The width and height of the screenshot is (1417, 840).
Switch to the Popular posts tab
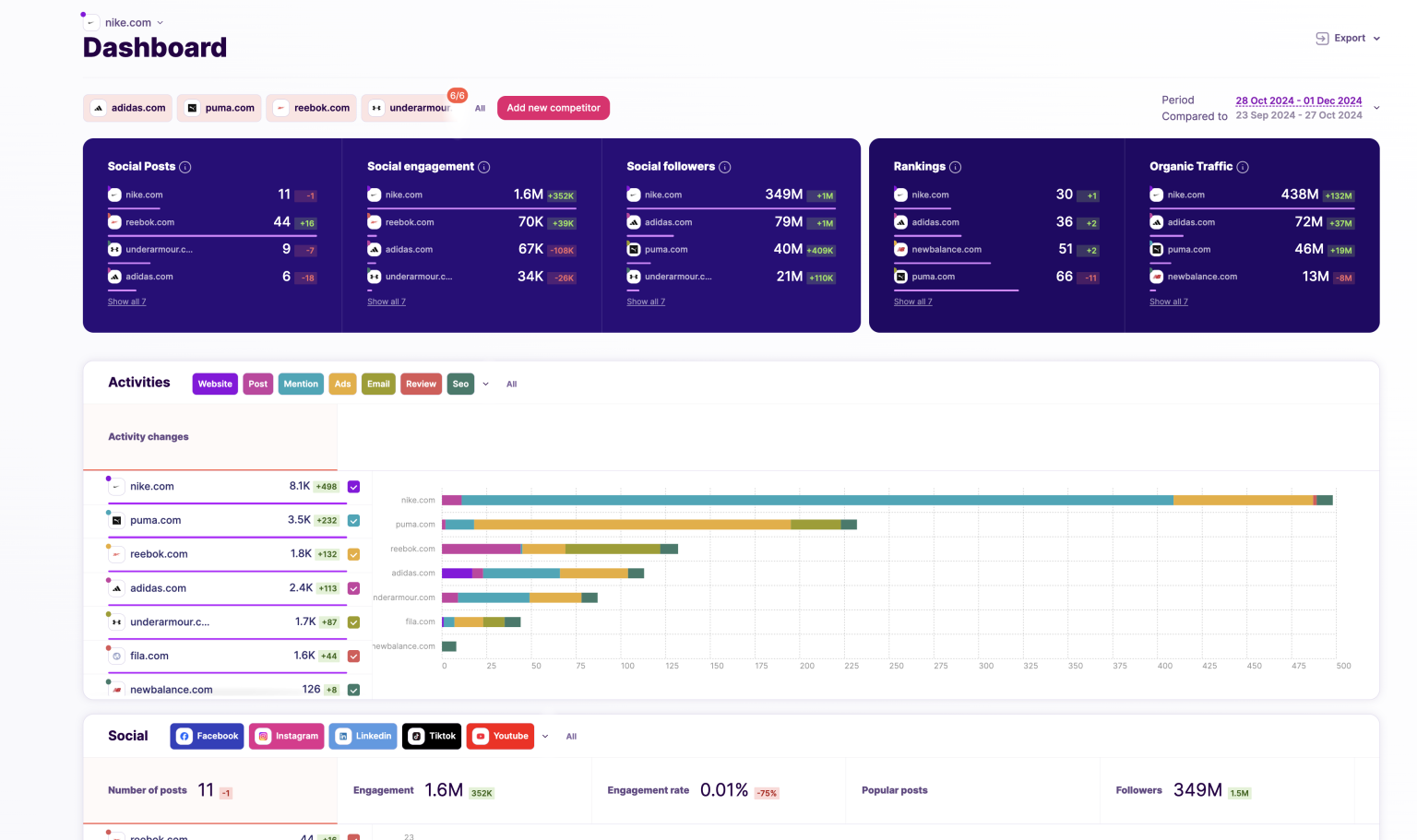(x=894, y=790)
